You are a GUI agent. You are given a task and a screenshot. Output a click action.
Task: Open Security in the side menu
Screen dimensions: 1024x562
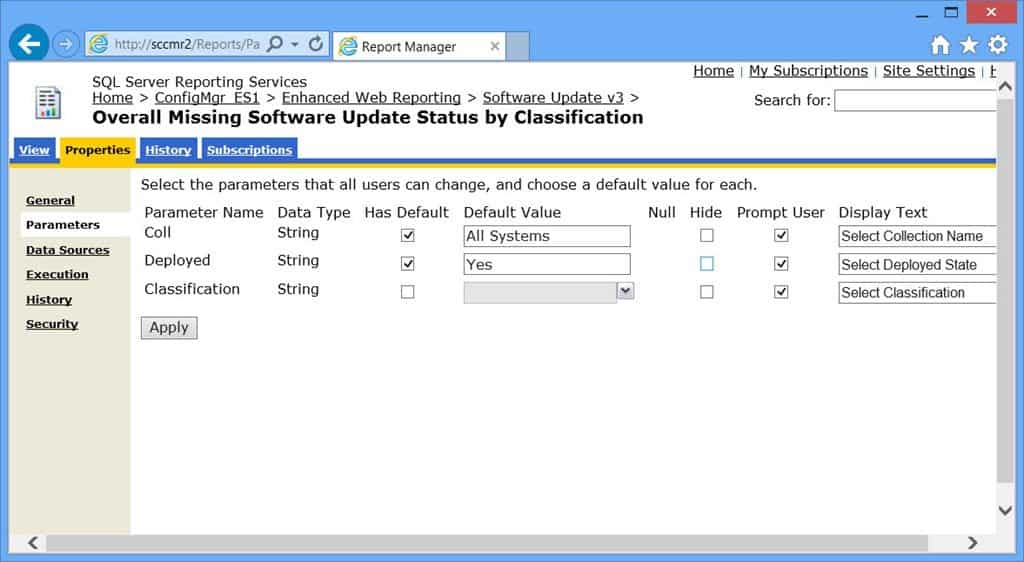click(x=52, y=324)
